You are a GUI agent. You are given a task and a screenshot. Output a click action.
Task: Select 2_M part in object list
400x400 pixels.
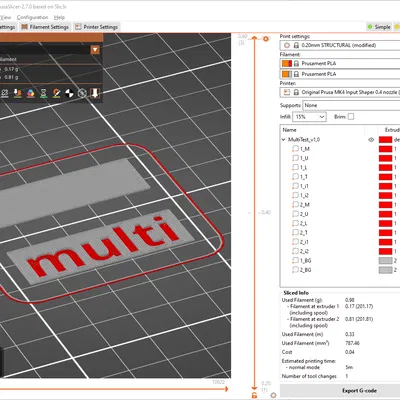(x=305, y=205)
